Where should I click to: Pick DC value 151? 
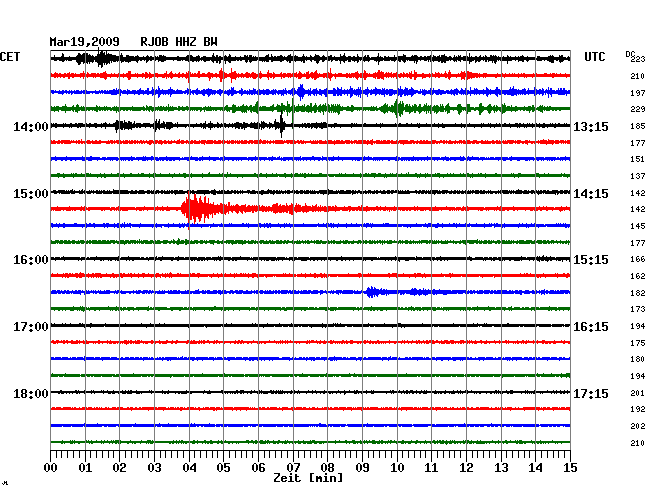pyautogui.click(x=638, y=159)
